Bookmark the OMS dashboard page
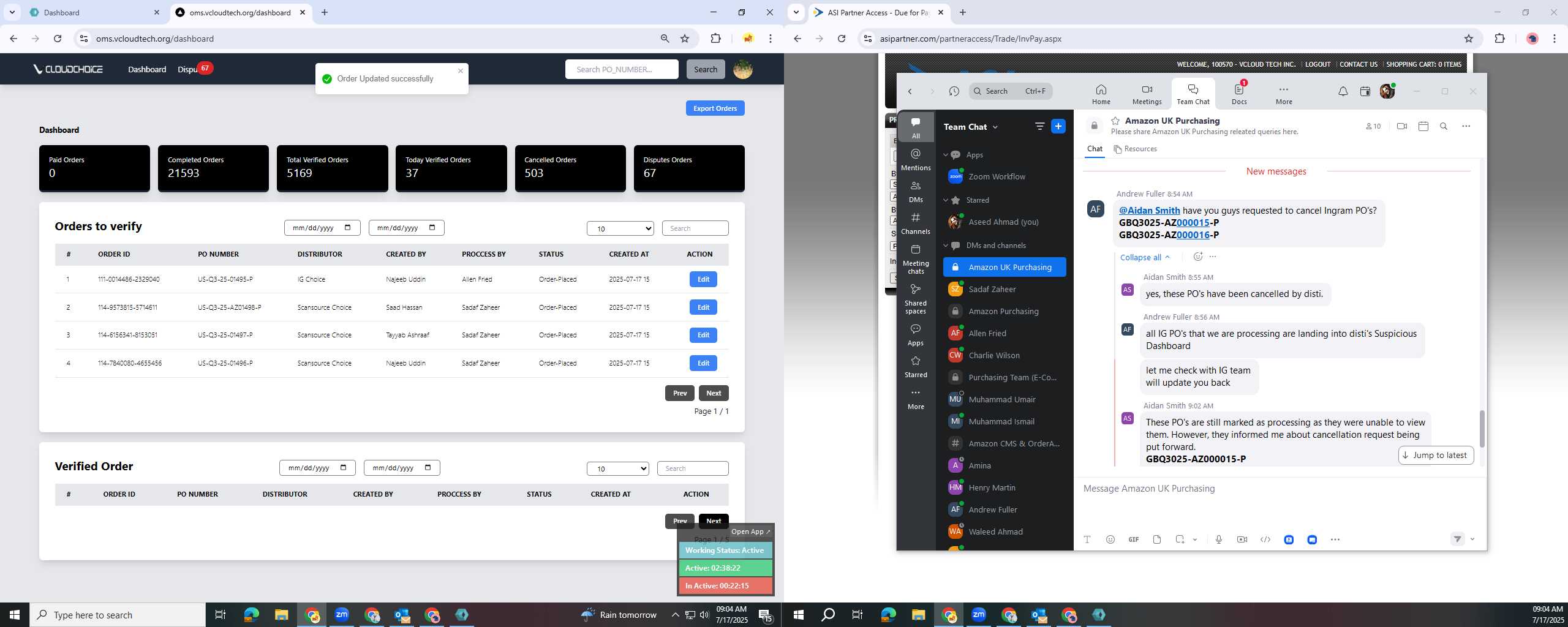 (685, 39)
